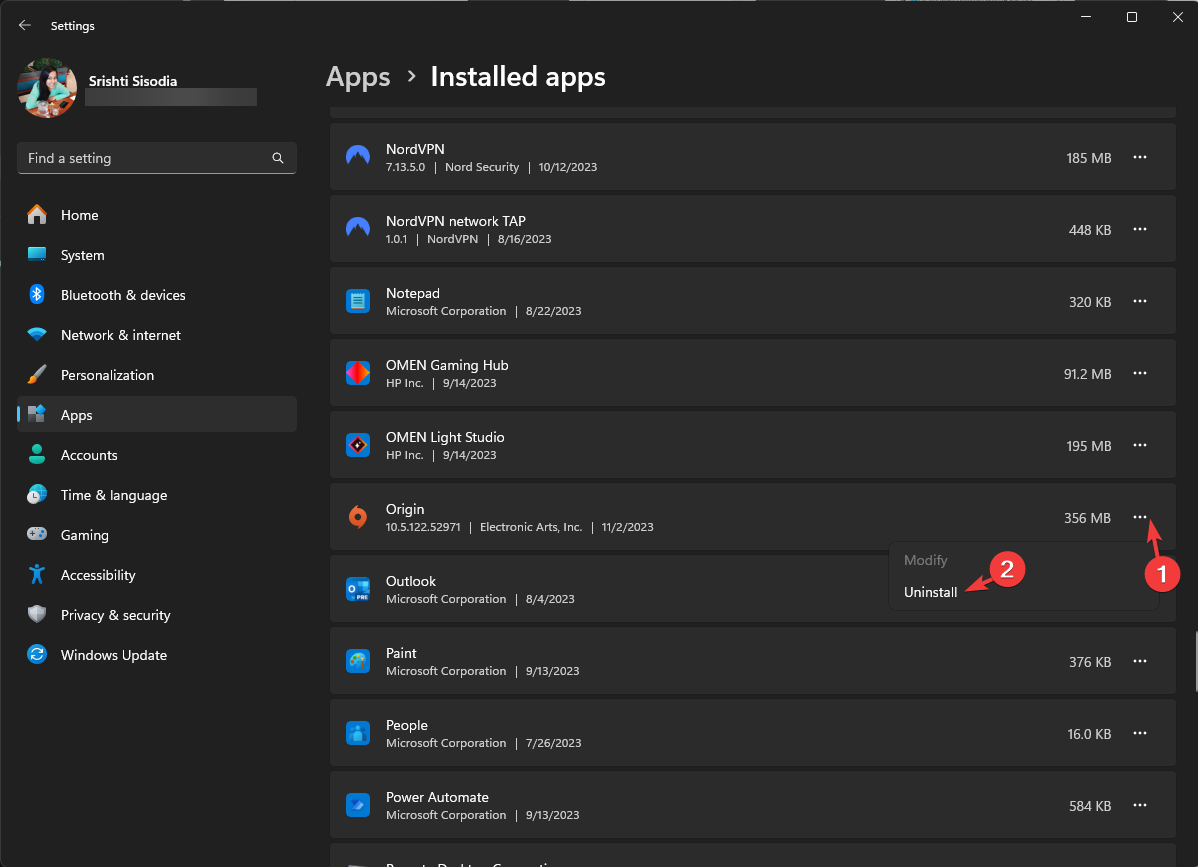
Task: Go to Privacy & security page
Action: coord(157,615)
